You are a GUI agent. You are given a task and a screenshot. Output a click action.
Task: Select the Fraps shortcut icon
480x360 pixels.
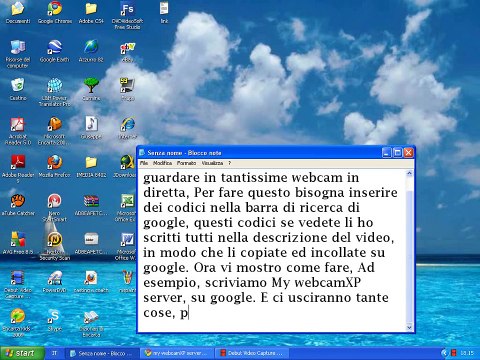(x=127, y=85)
